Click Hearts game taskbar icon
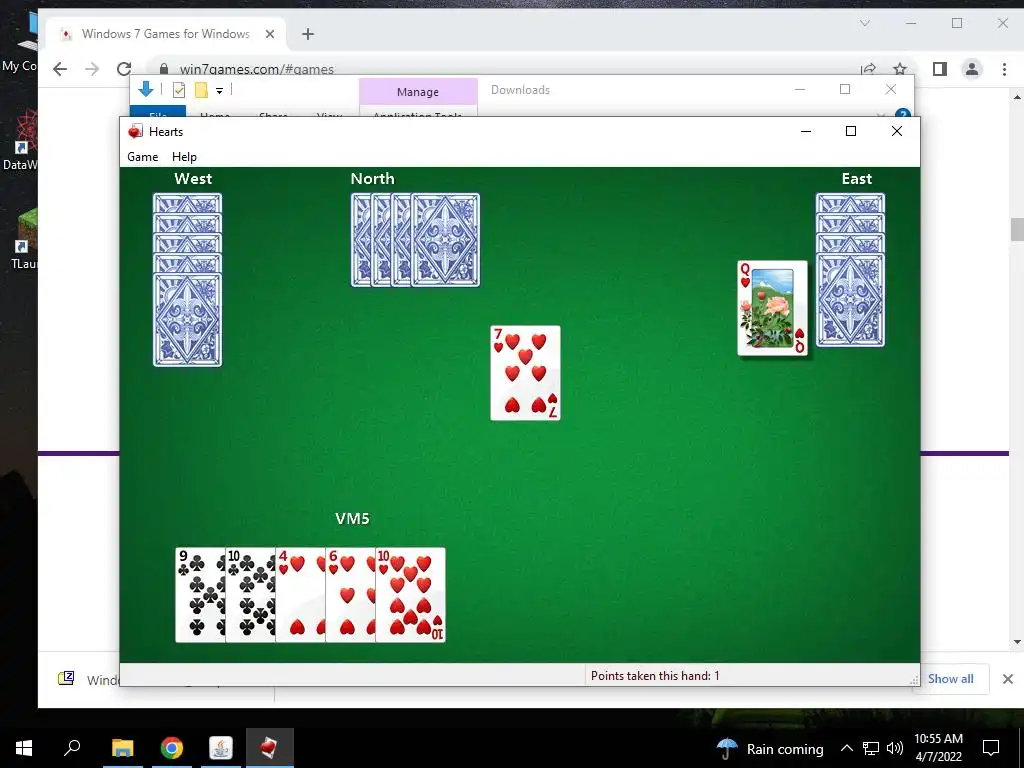 [270, 748]
